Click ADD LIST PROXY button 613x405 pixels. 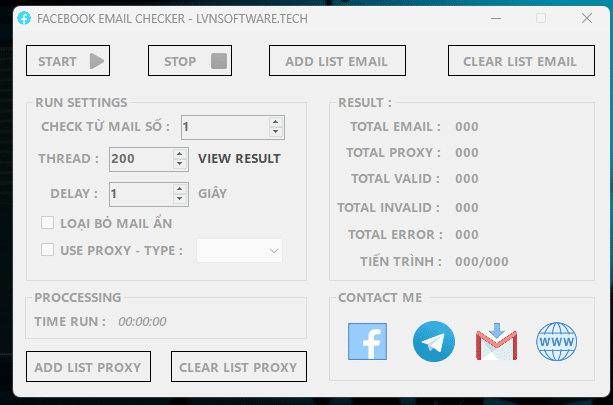coord(88,366)
